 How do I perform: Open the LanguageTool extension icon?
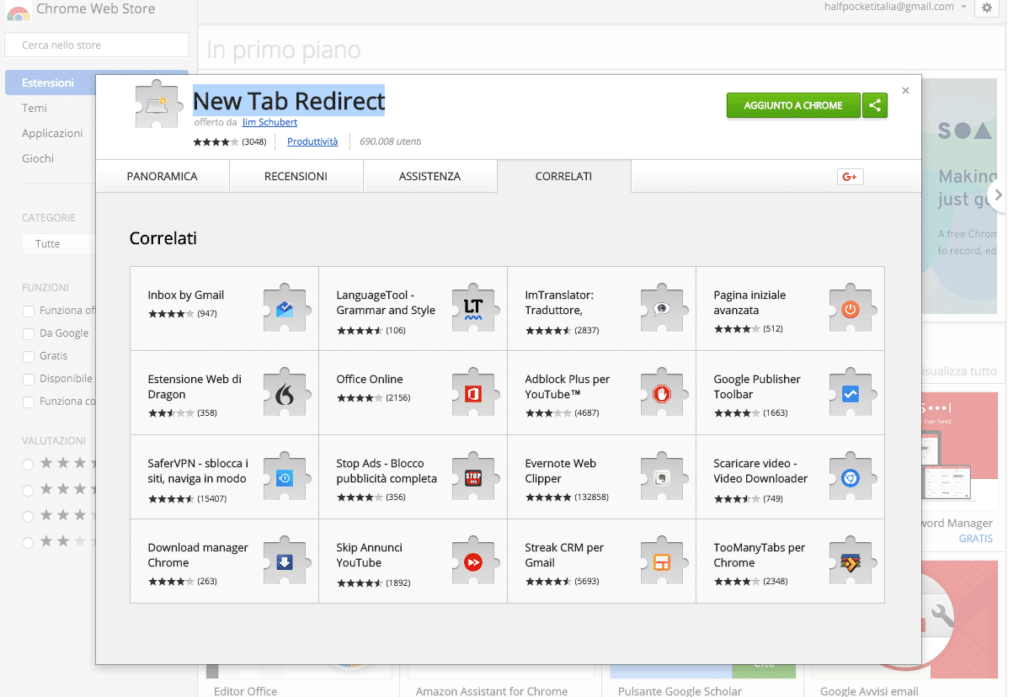pyautogui.click(x=473, y=308)
